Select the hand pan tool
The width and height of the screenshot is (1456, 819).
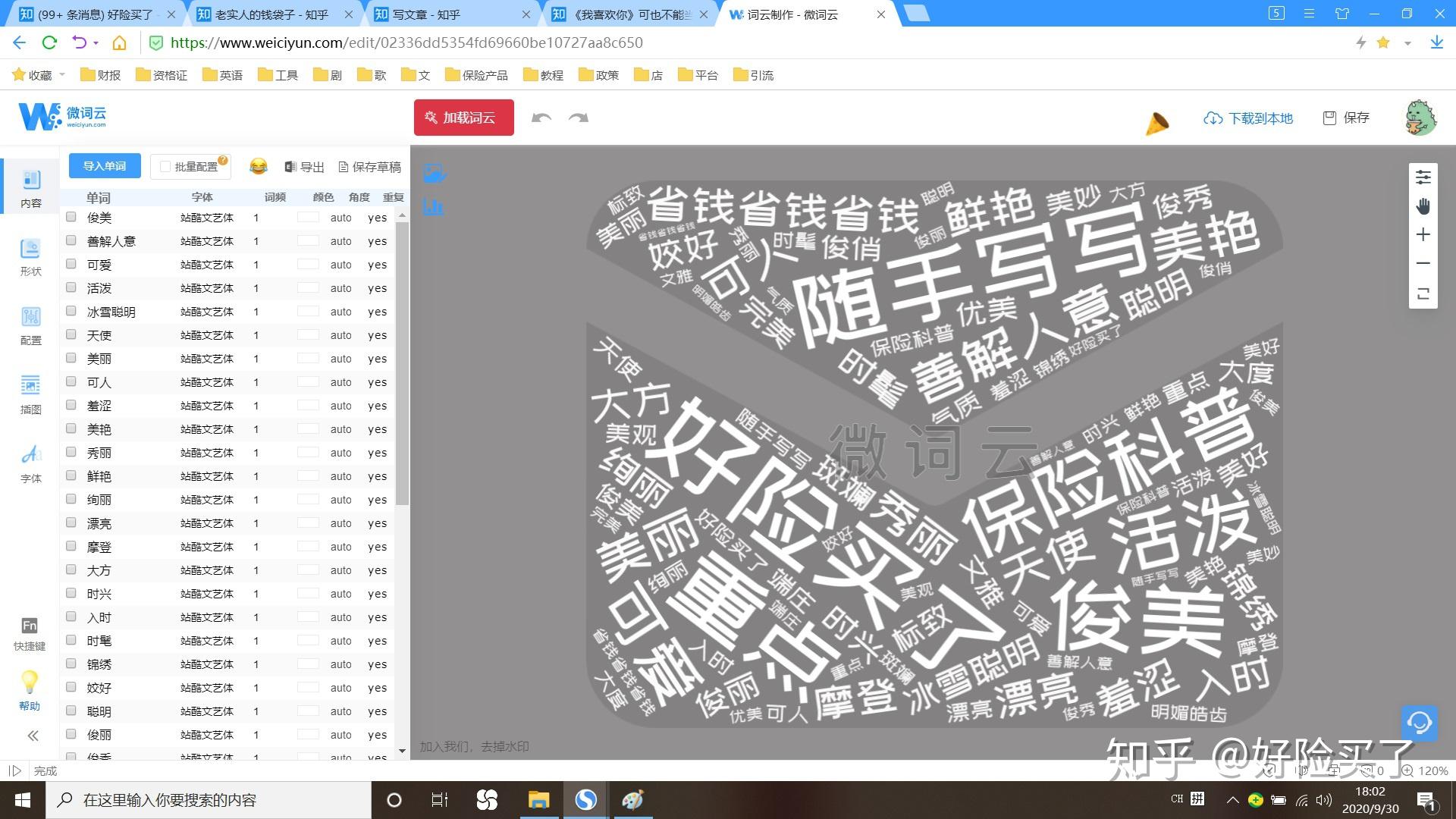click(1423, 206)
